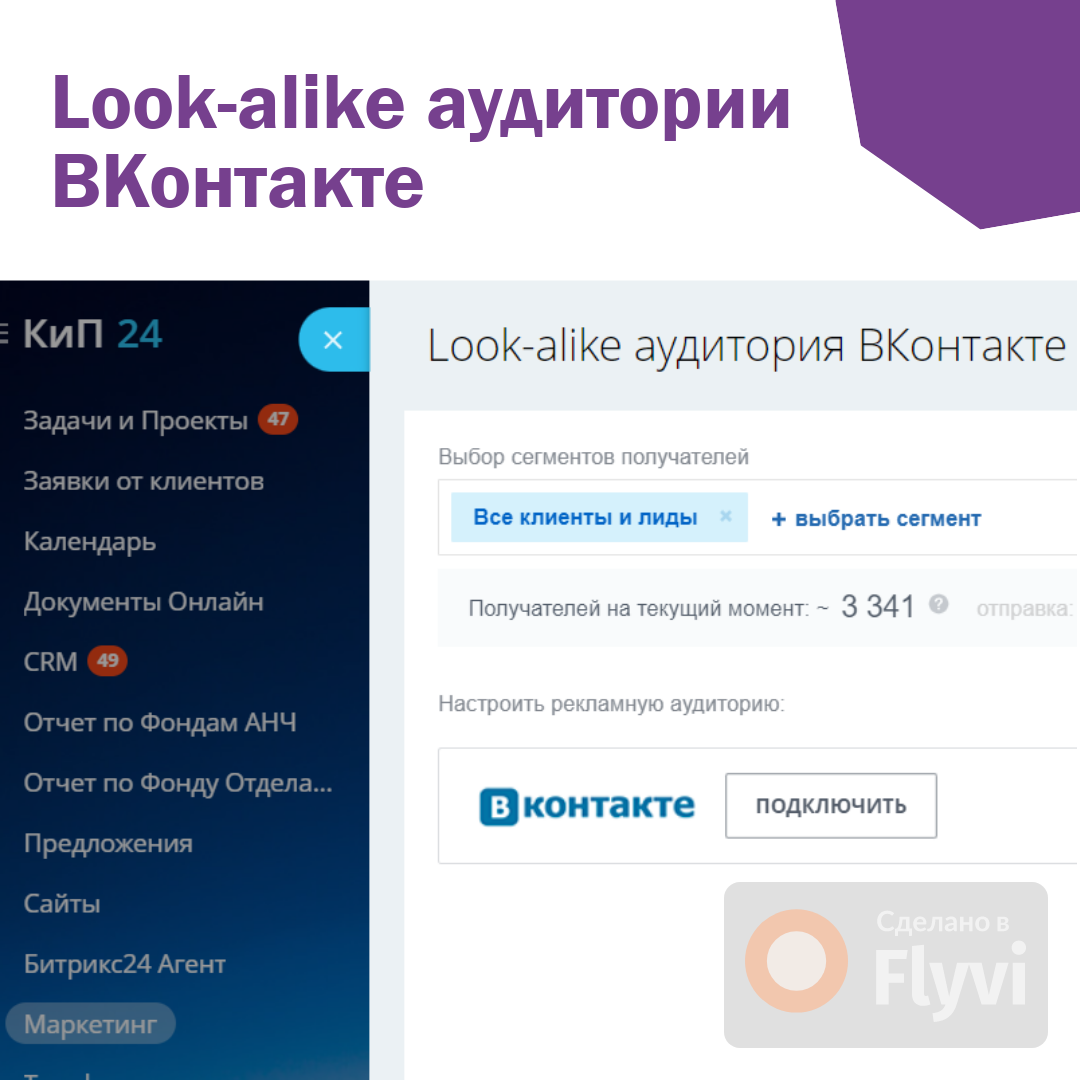The width and height of the screenshot is (1080, 1080).
Task: Click the Look-alike аудитория ВКонтакте page title
Action: tap(747, 346)
